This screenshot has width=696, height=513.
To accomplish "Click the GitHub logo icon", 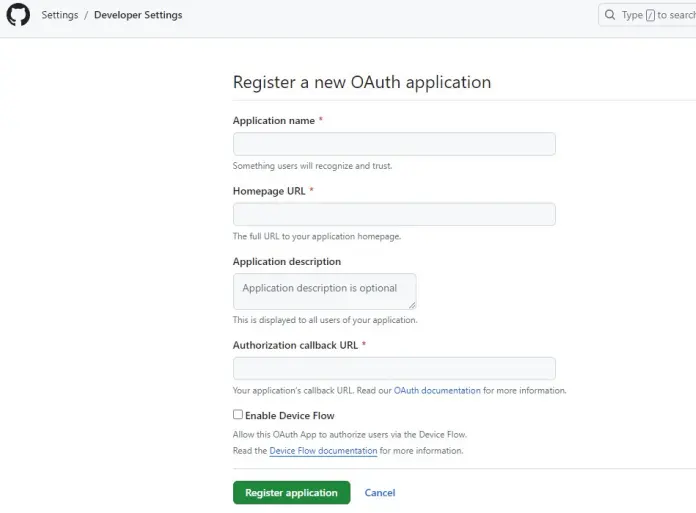I will 18,16.
